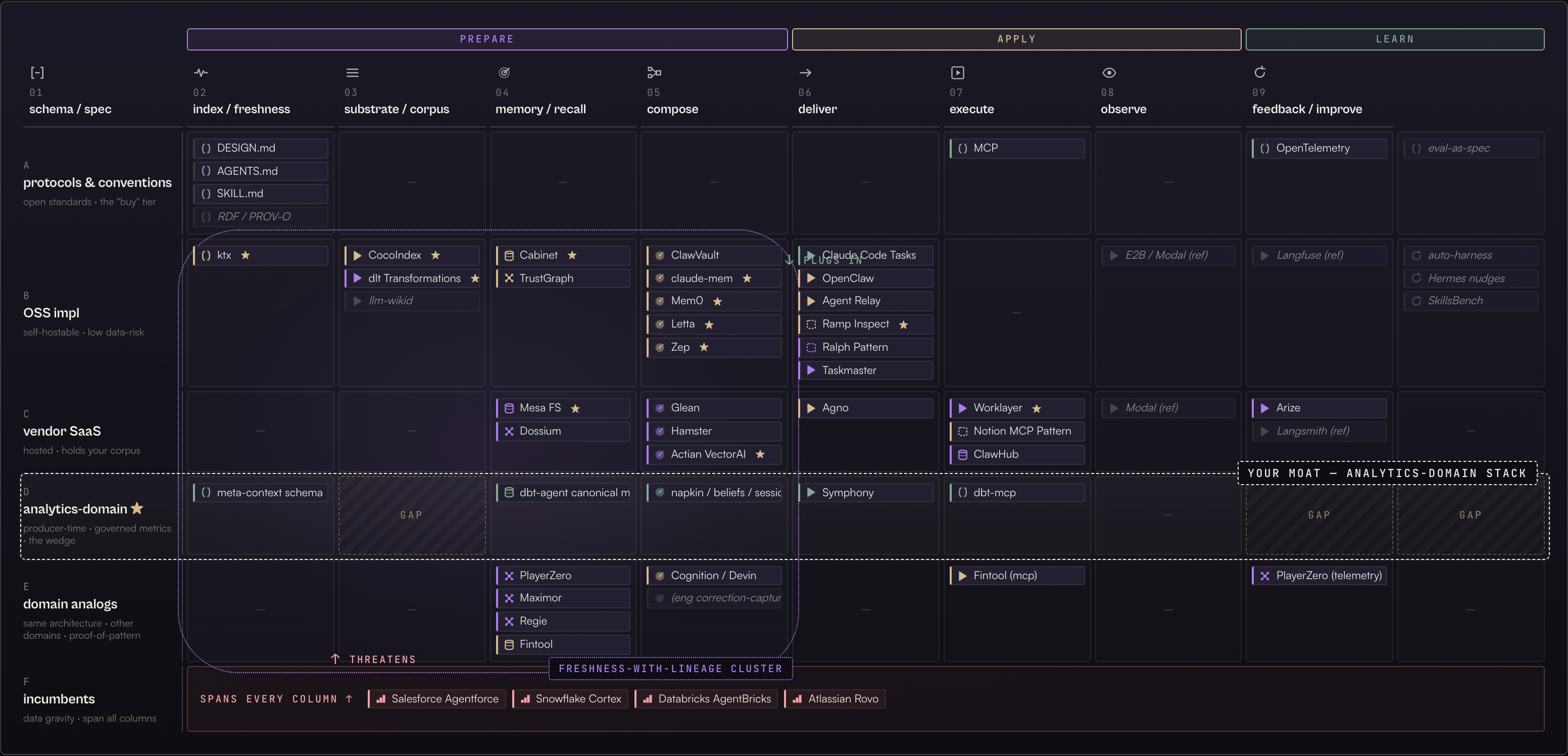The height and width of the screenshot is (756, 1568).
Task: Click the Mem0 chip
Action: (714, 301)
